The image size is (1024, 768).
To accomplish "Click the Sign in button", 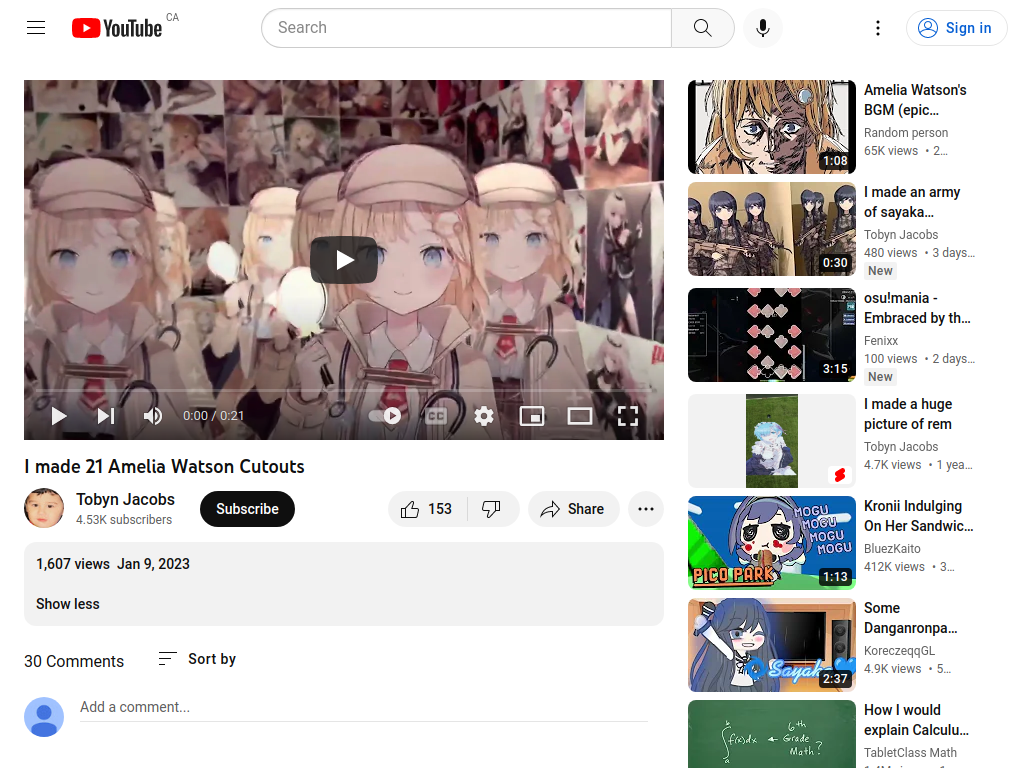I will [956, 28].
